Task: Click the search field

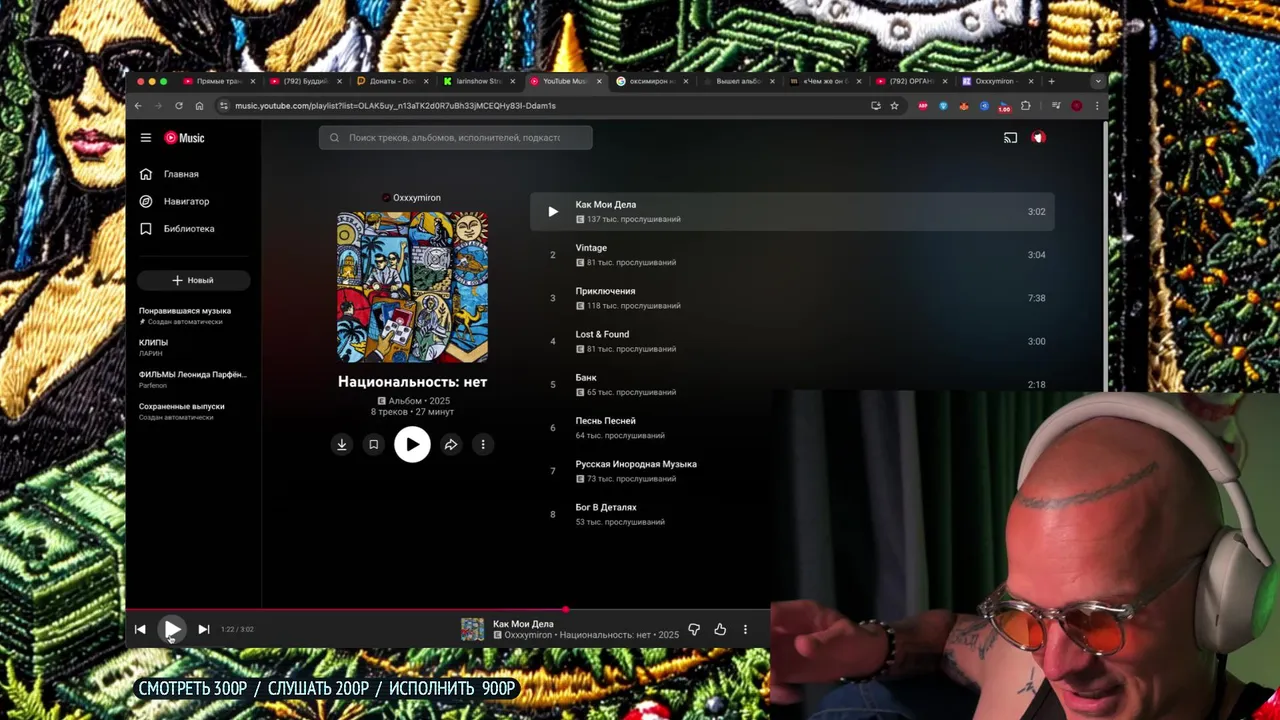Action: click(x=456, y=138)
